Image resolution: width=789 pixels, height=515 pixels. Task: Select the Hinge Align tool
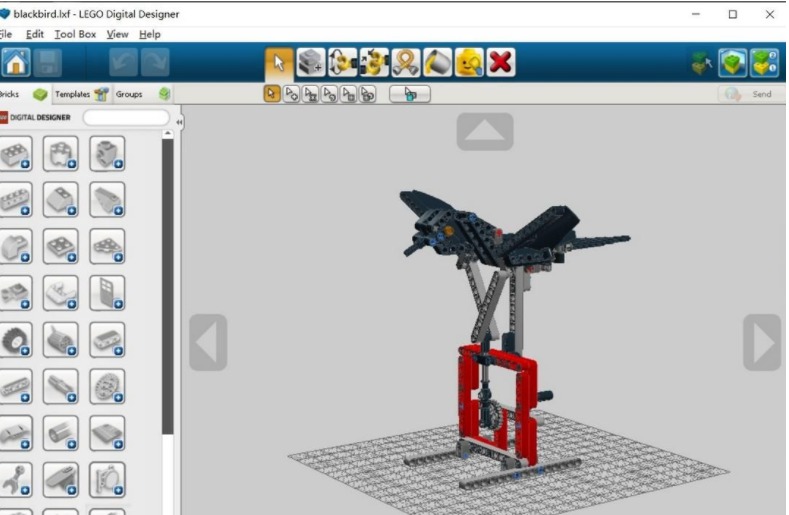click(374, 63)
